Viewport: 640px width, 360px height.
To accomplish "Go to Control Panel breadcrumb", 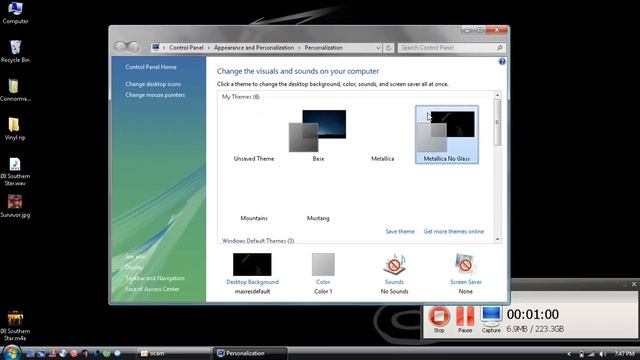I will [186, 48].
